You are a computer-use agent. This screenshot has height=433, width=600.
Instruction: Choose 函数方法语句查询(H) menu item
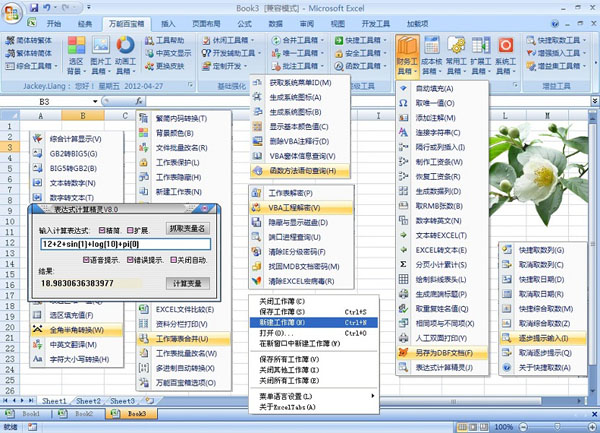300,171
